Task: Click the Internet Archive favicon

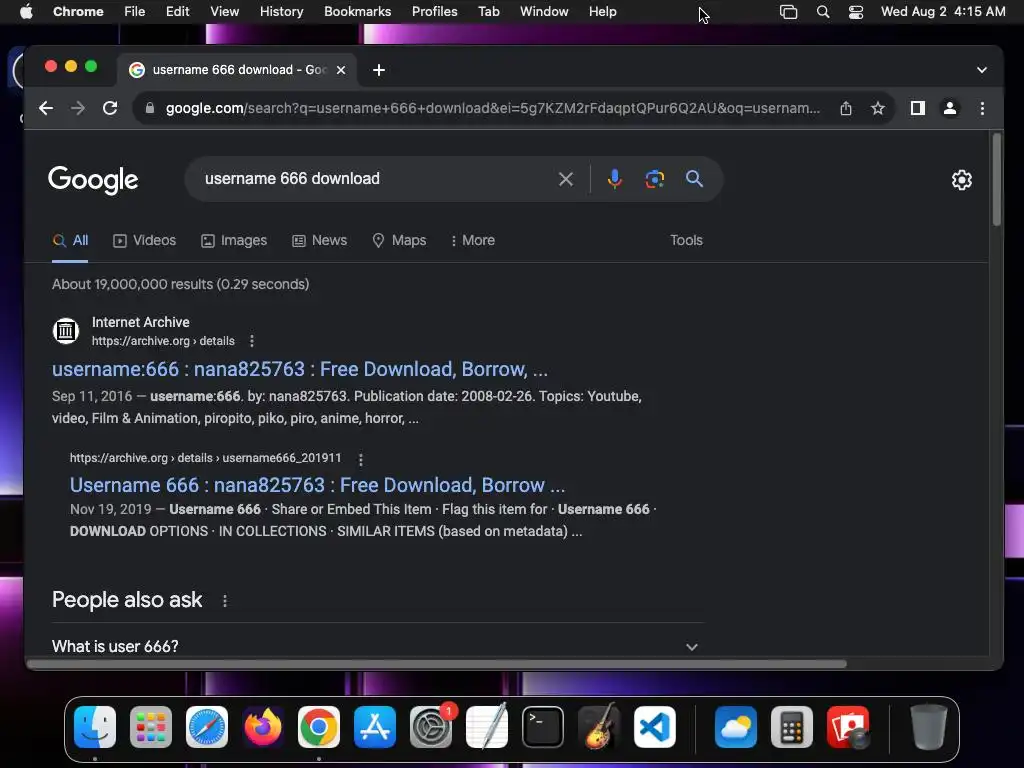Action: pos(66,331)
